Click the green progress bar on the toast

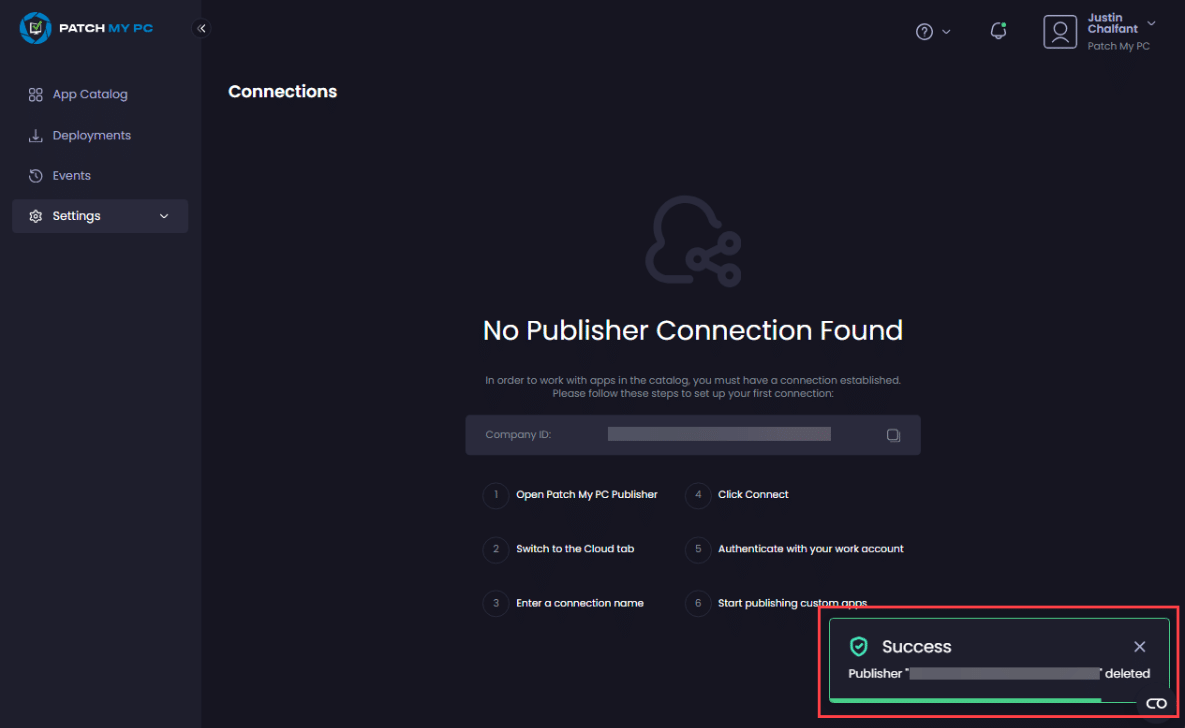pyautogui.click(x=965, y=700)
